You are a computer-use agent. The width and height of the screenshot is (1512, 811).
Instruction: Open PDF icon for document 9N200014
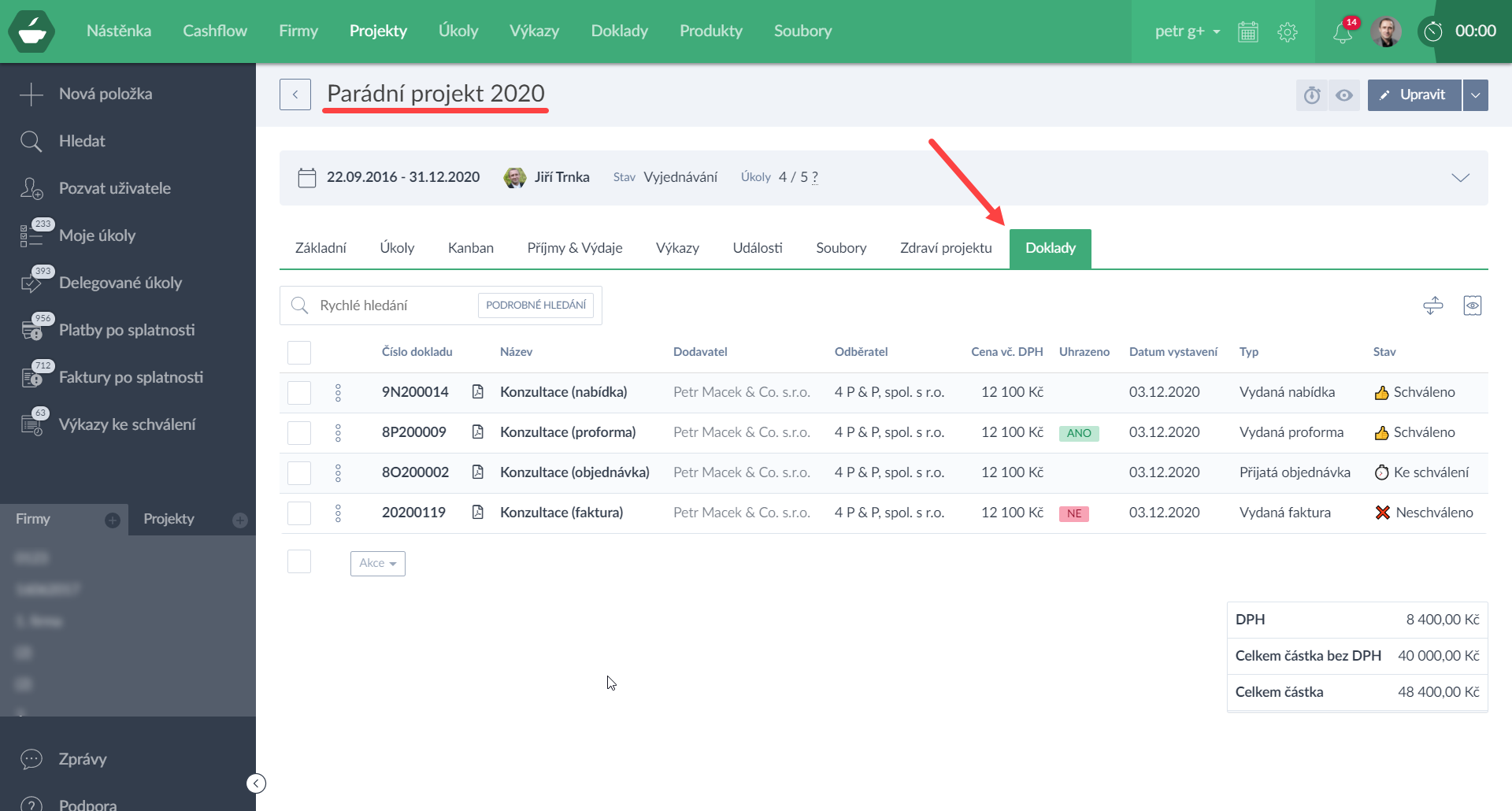point(477,392)
